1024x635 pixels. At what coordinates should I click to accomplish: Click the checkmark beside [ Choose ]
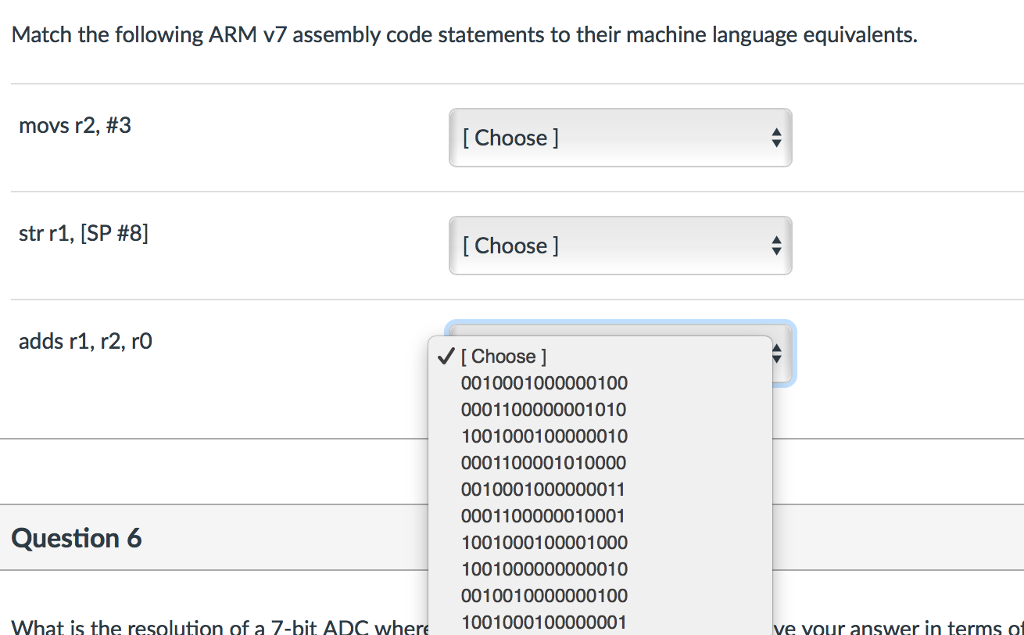point(444,355)
